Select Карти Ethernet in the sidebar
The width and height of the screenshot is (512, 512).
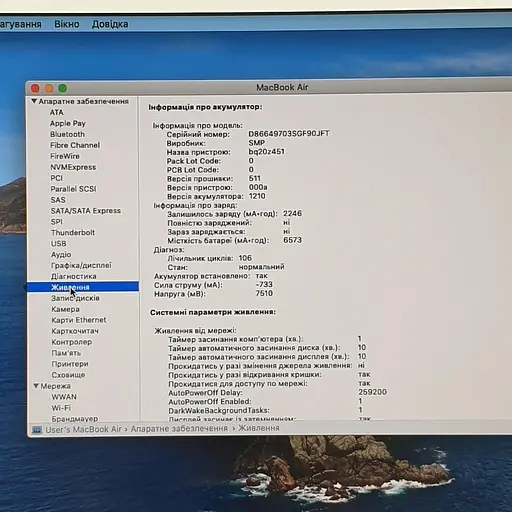tap(79, 320)
